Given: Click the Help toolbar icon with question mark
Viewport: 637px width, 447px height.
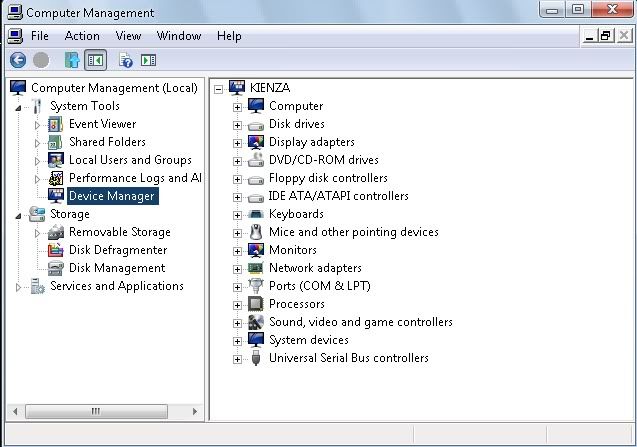Looking at the screenshot, I should 126,61.
